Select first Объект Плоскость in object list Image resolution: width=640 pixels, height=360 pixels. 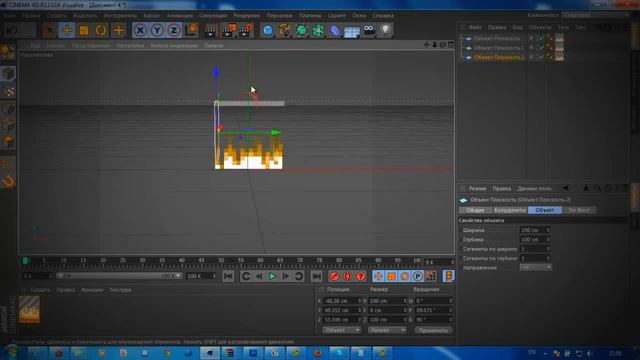pos(497,38)
